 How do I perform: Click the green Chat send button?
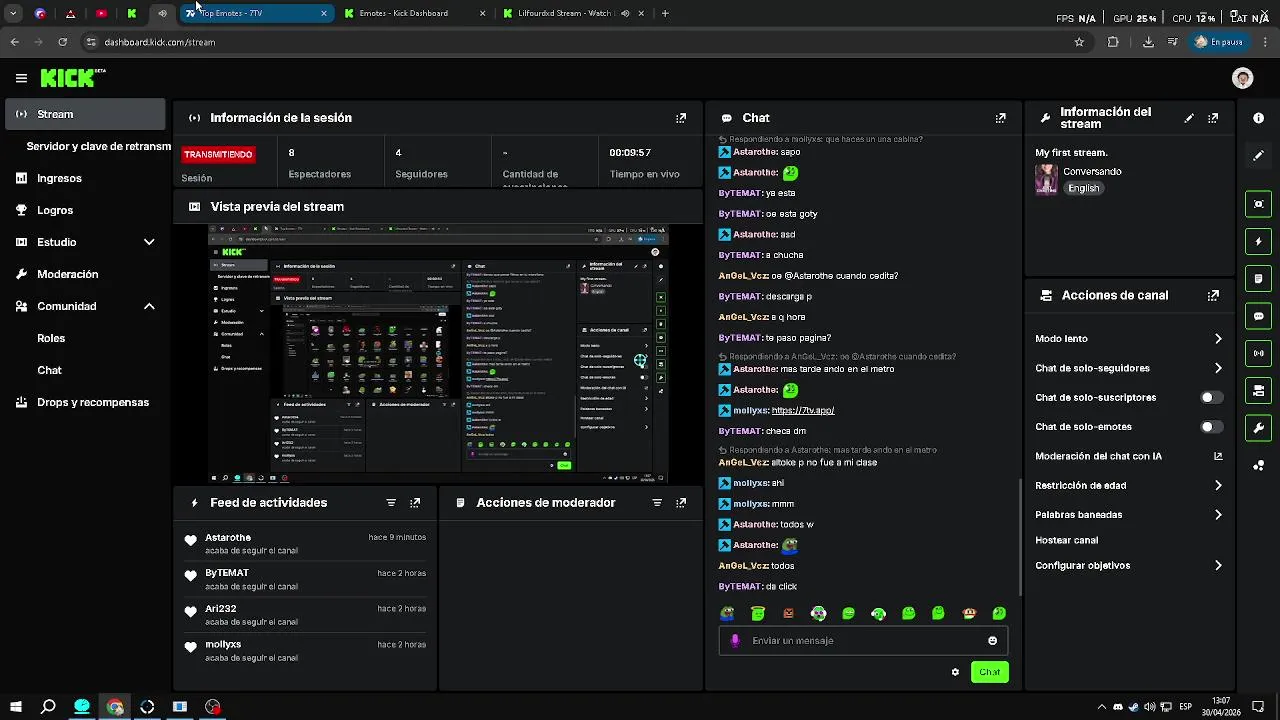989,672
